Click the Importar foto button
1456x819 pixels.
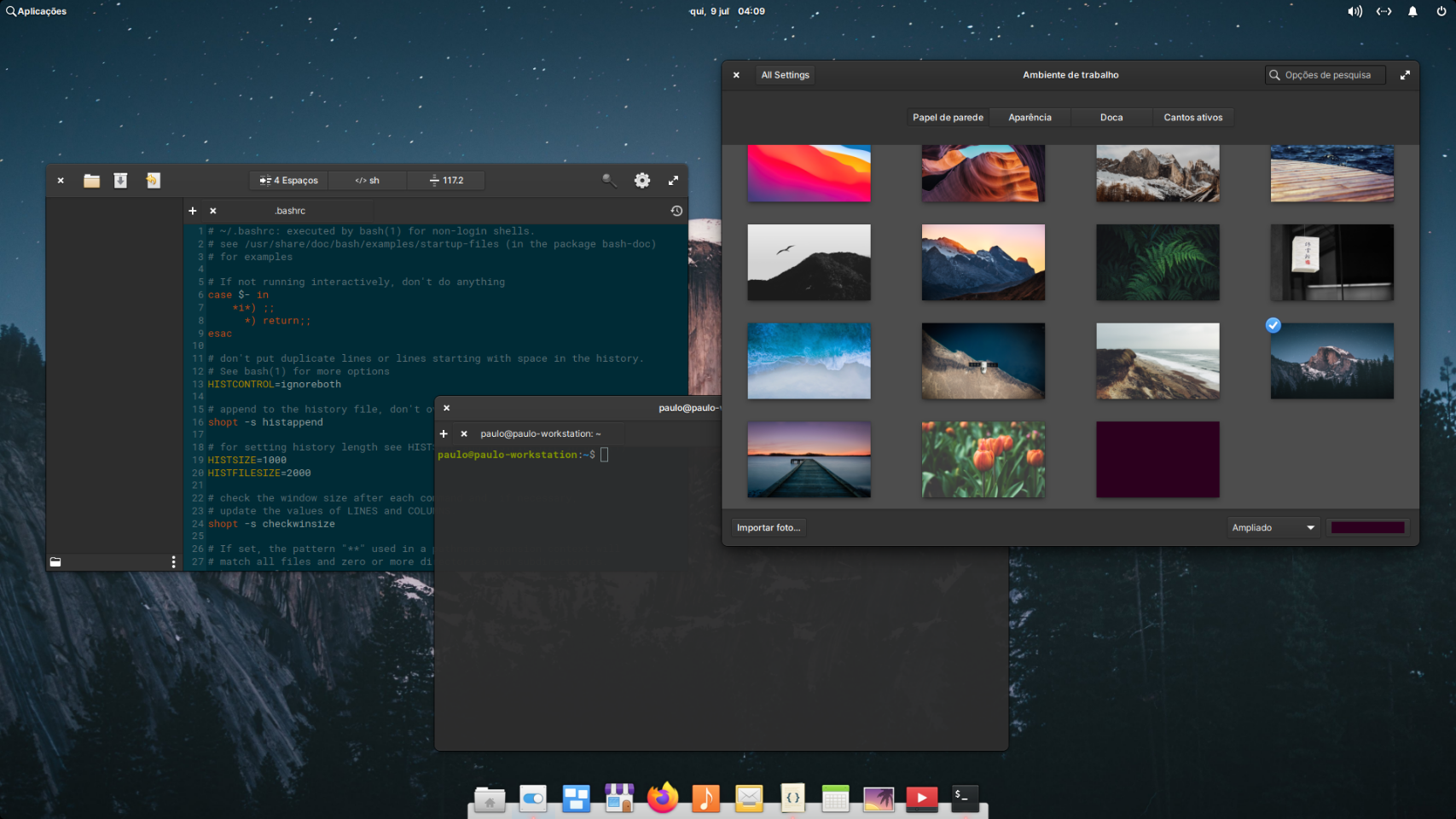pyautogui.click(x=769, y=527)
